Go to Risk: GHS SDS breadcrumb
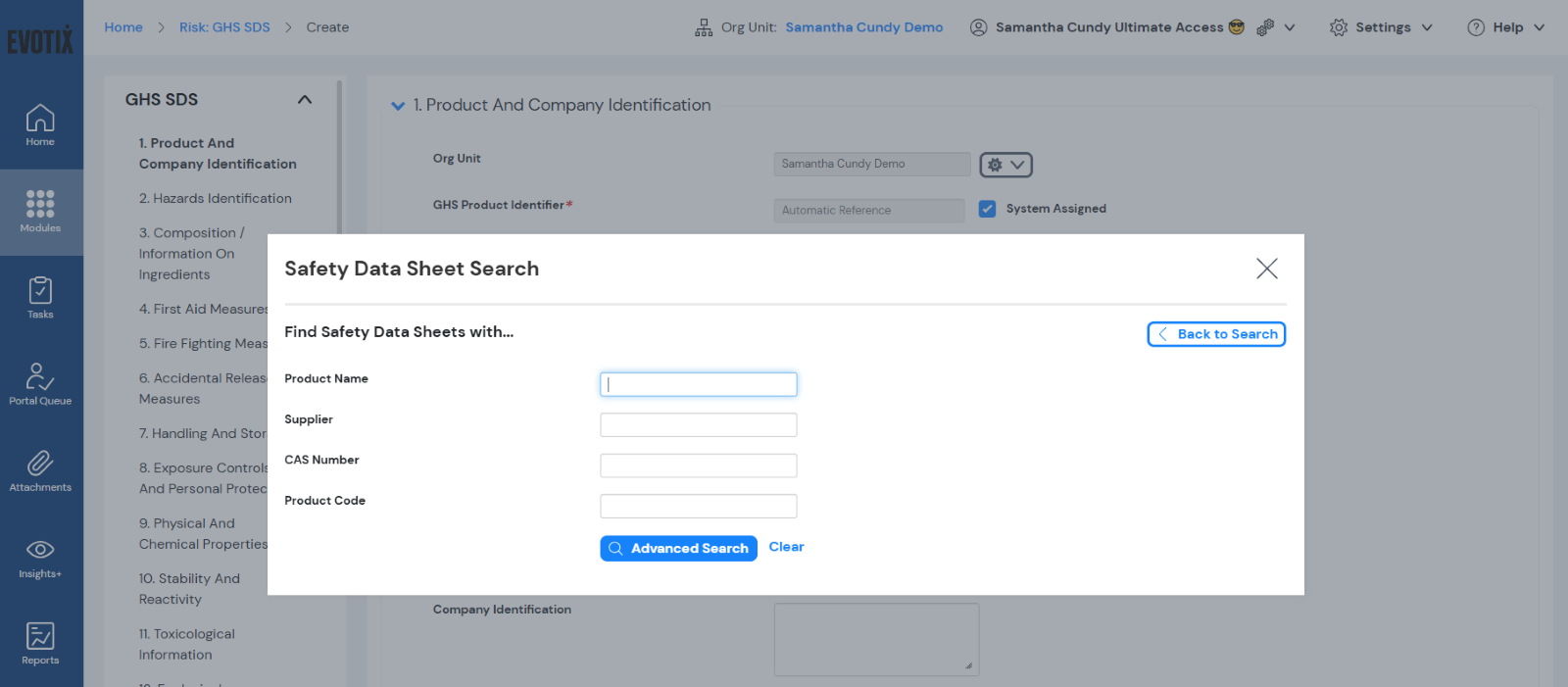This screenshot has height=687, width=1568. pos(224,27)
